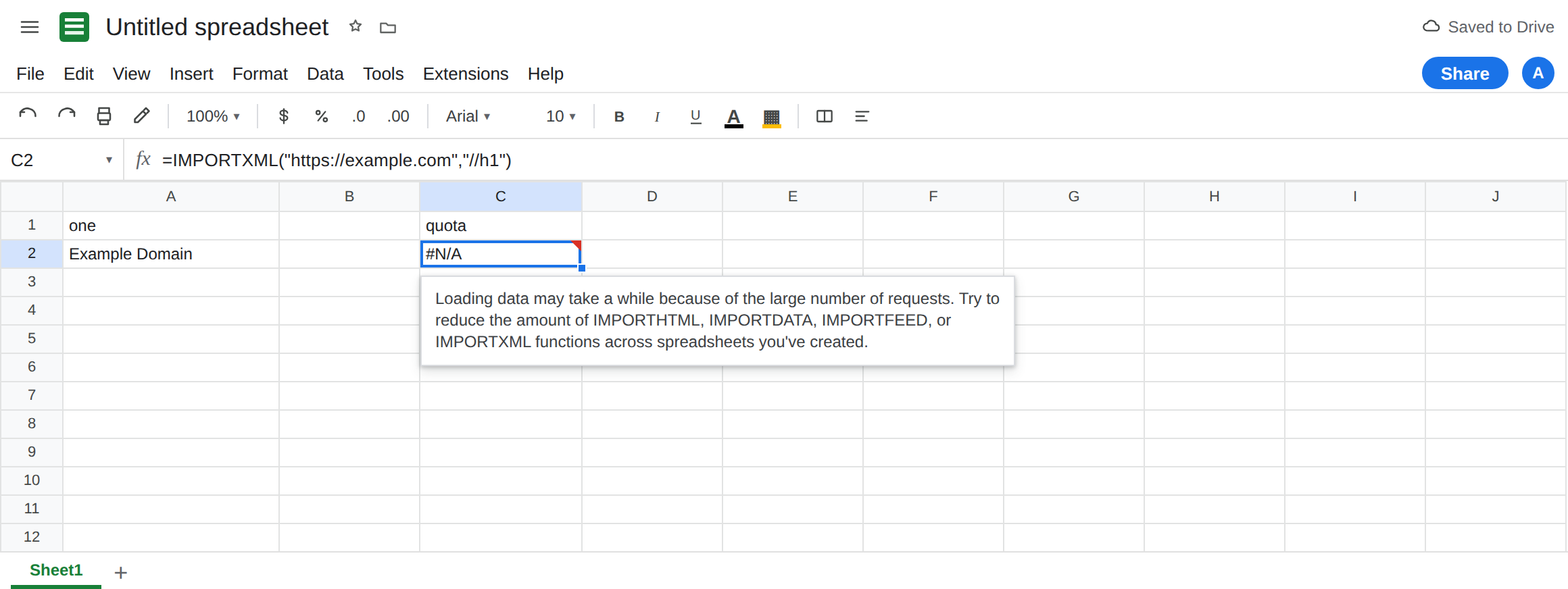Open the Format menu
The height and width of the screenshot is (589, 1568).
[x=260, y=74]
